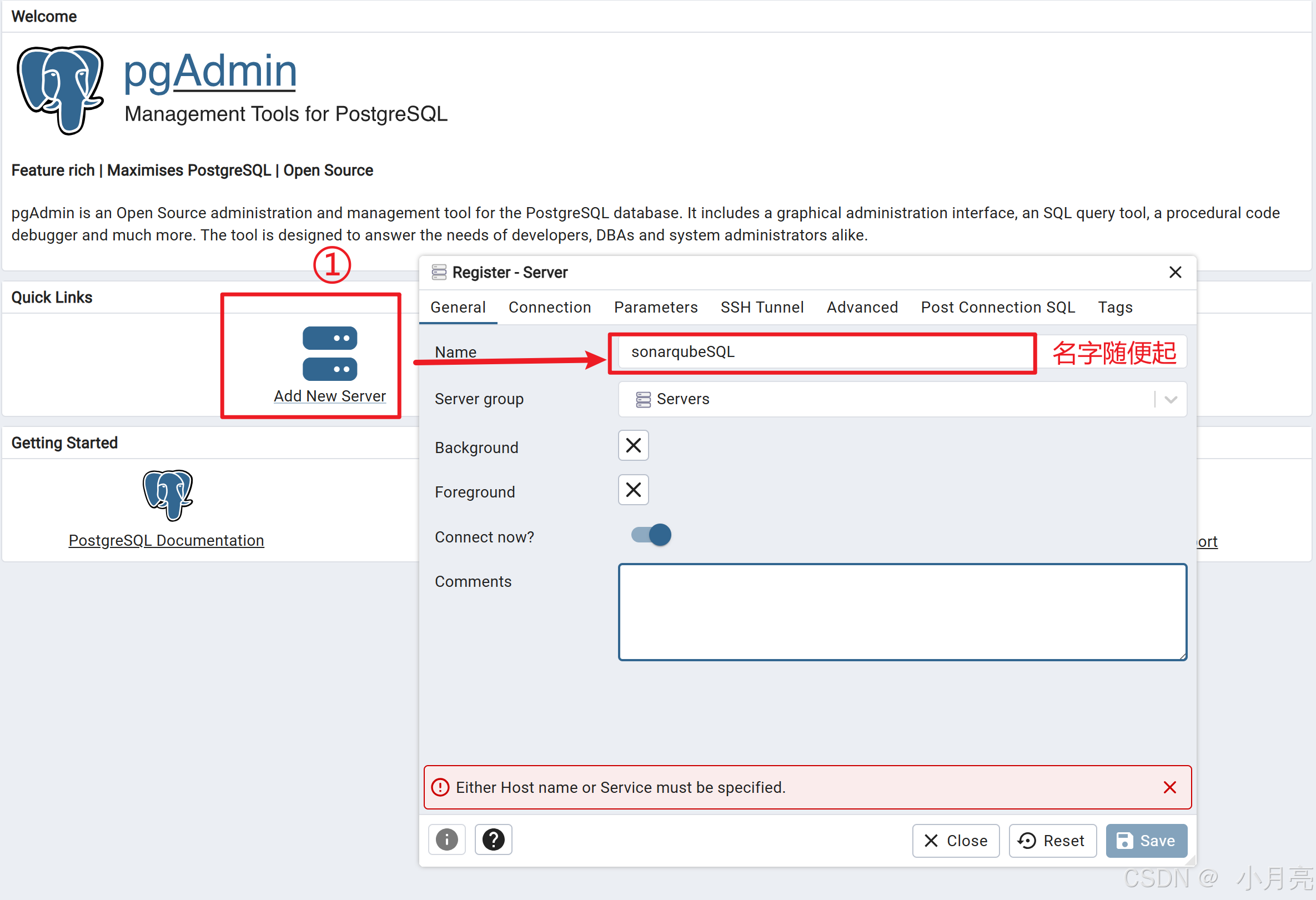The width and height of the screenshot is (1316, 900).
Task: Open the info button in dialog footer
Action: click(447, 839)
